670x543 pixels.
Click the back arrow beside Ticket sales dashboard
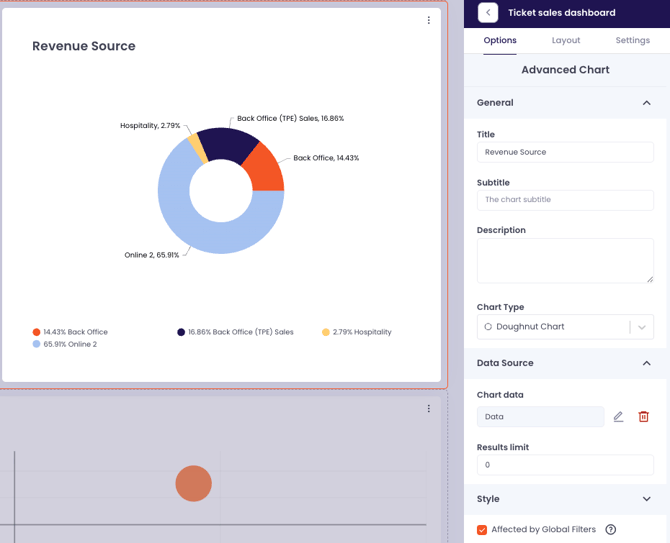pos(488,13)
